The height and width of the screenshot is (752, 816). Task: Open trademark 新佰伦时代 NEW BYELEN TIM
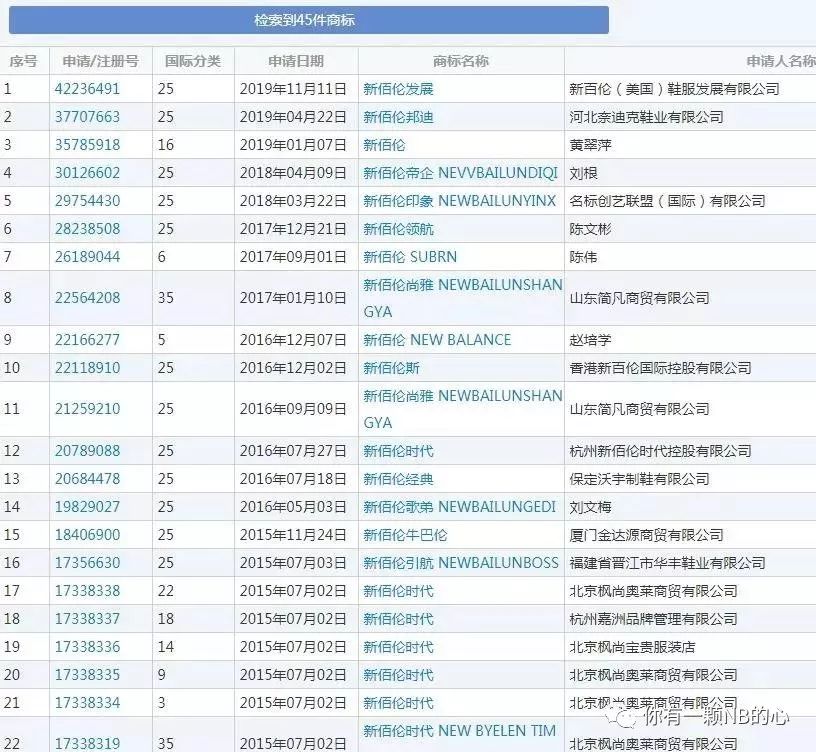pyautogui.click(x=460, y=731)
